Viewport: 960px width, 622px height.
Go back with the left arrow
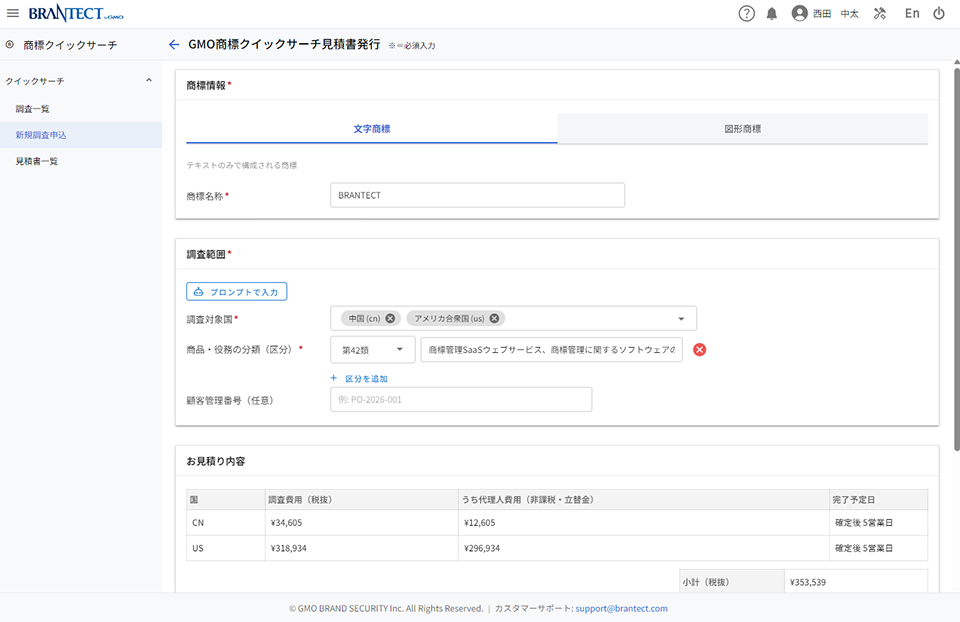click(174, 45)
